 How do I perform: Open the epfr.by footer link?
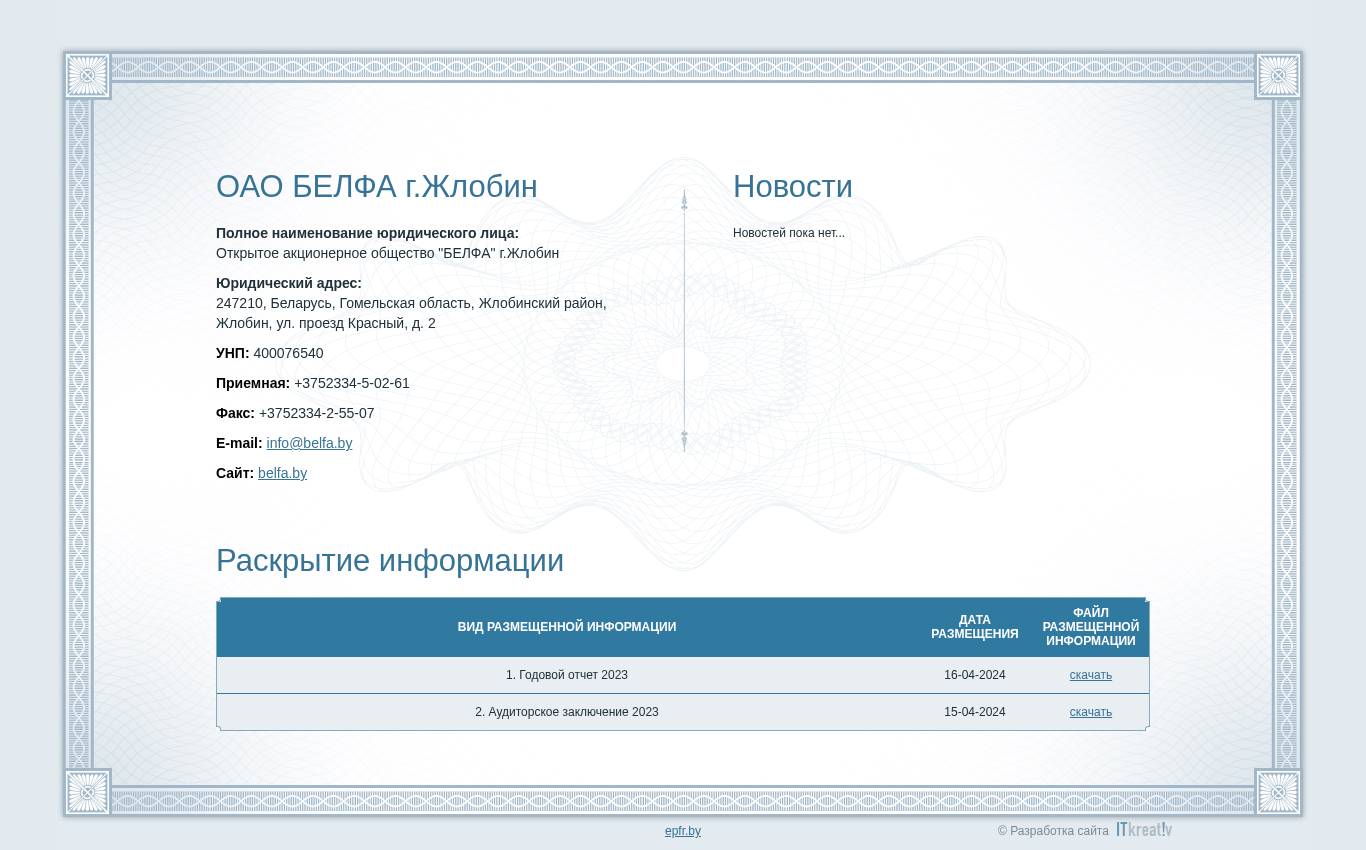click(683, 831)
